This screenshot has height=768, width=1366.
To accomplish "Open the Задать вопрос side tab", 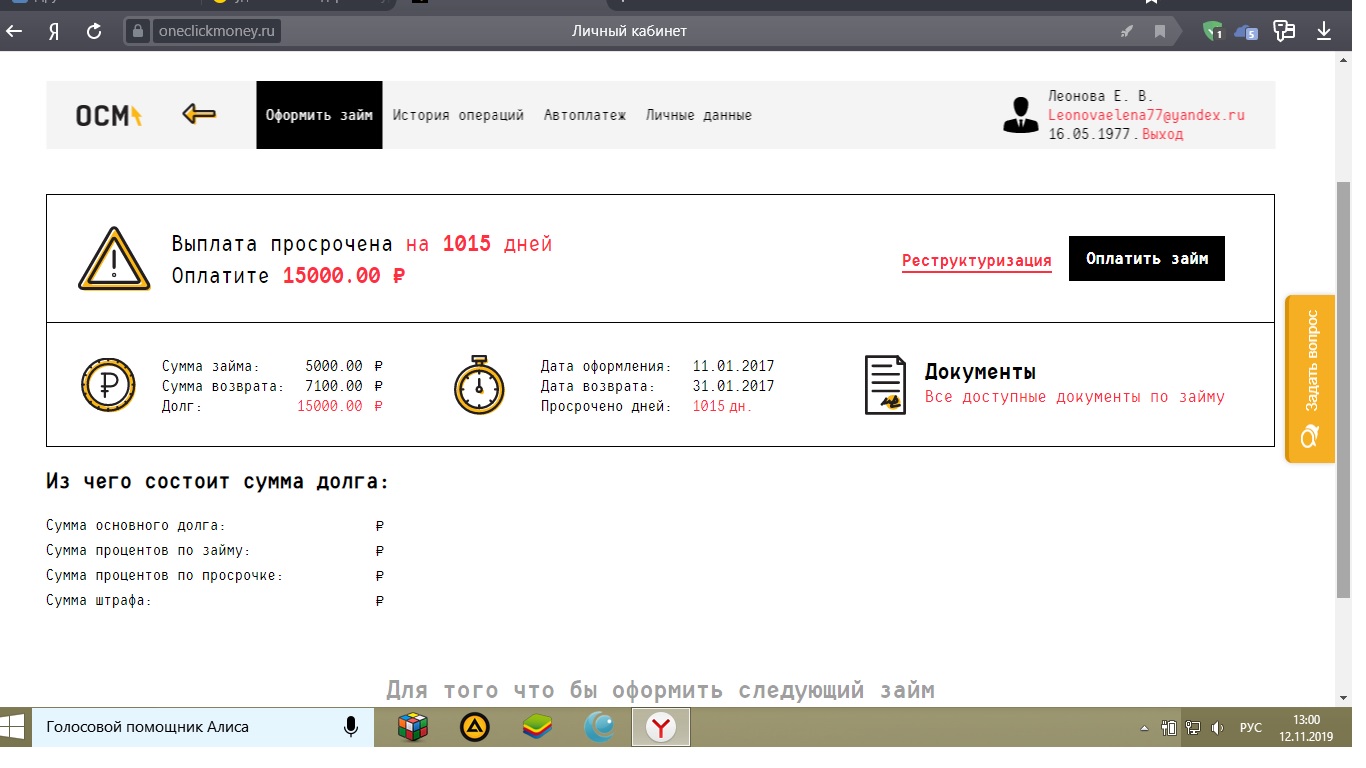I will (1310, 379).
